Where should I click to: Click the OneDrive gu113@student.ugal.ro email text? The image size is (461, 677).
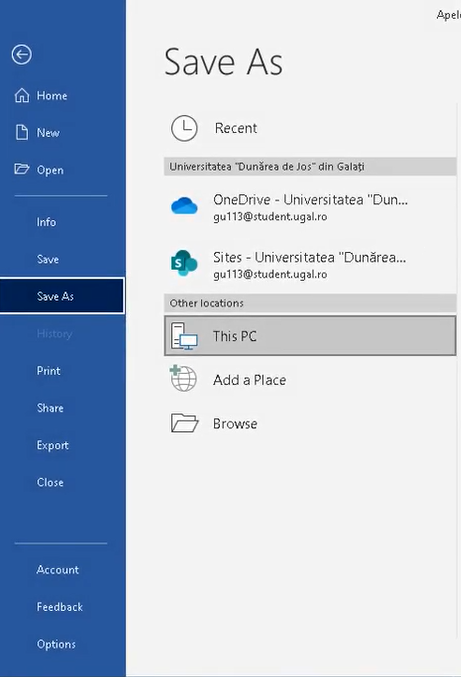[x=270, y=216]
